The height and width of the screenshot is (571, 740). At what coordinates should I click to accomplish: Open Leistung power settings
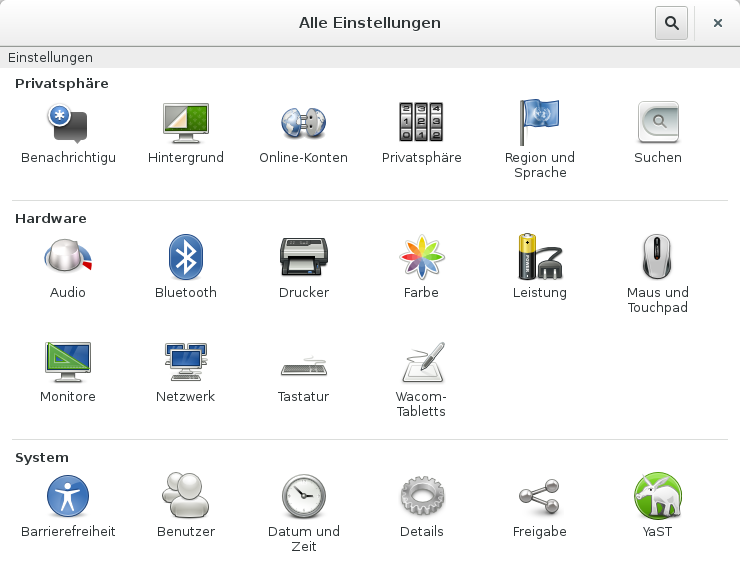(539, 259)
